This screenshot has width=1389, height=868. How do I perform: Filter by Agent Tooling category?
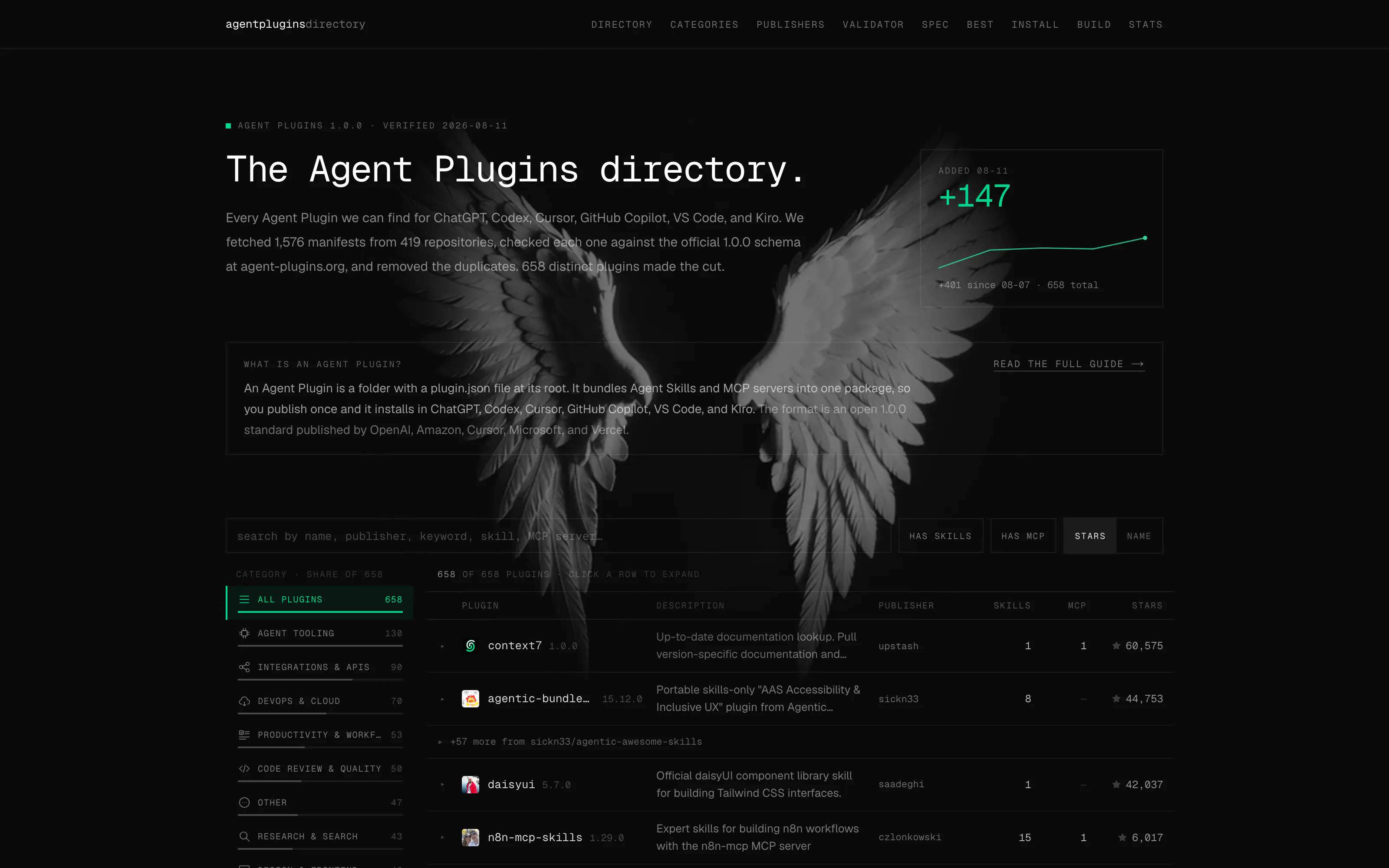click(x=320, y=636)
